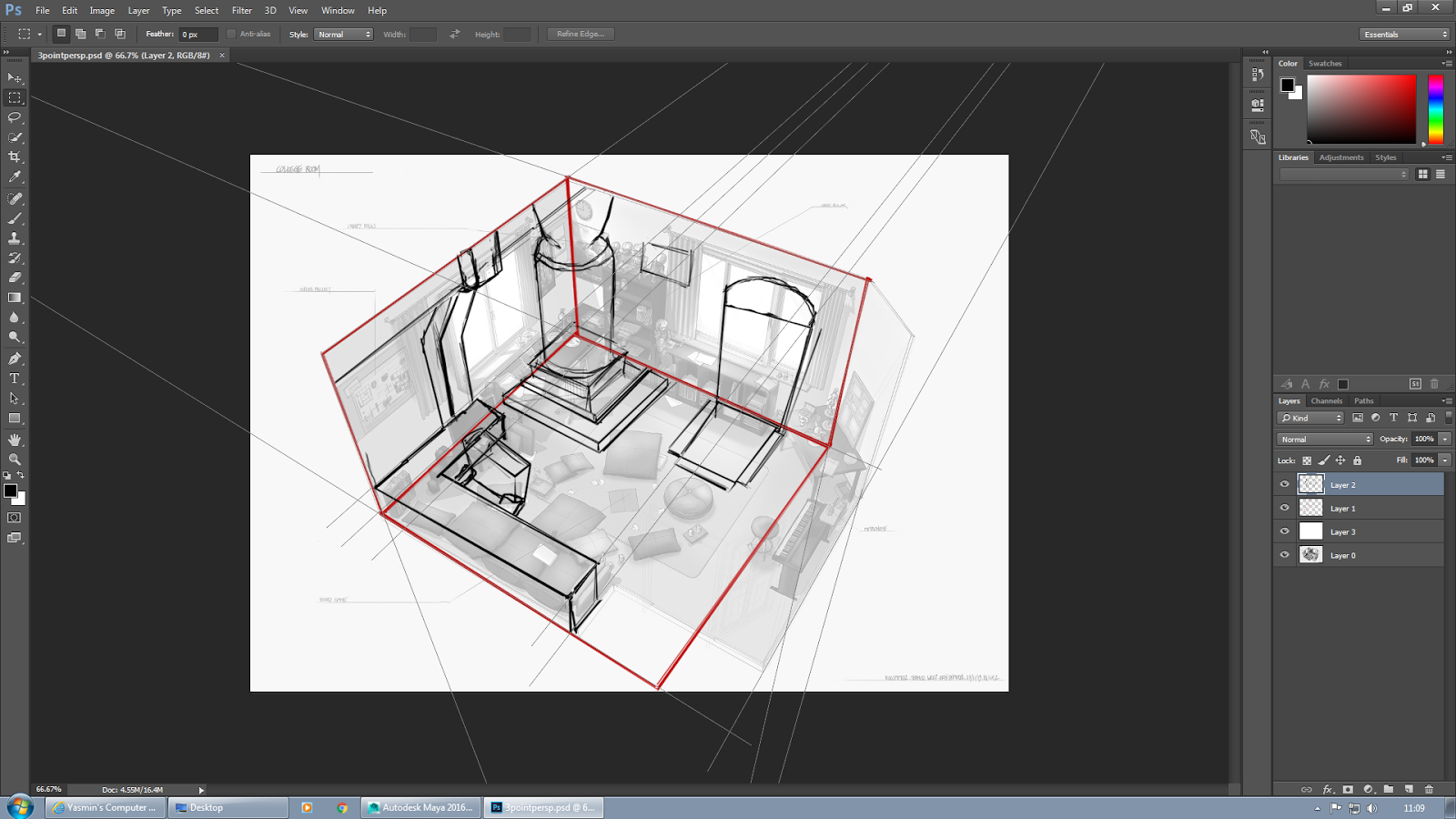The width and height of the screenshot is (1456, 819).
Task: Activate the Brush tool
Action: coord(14,217)
